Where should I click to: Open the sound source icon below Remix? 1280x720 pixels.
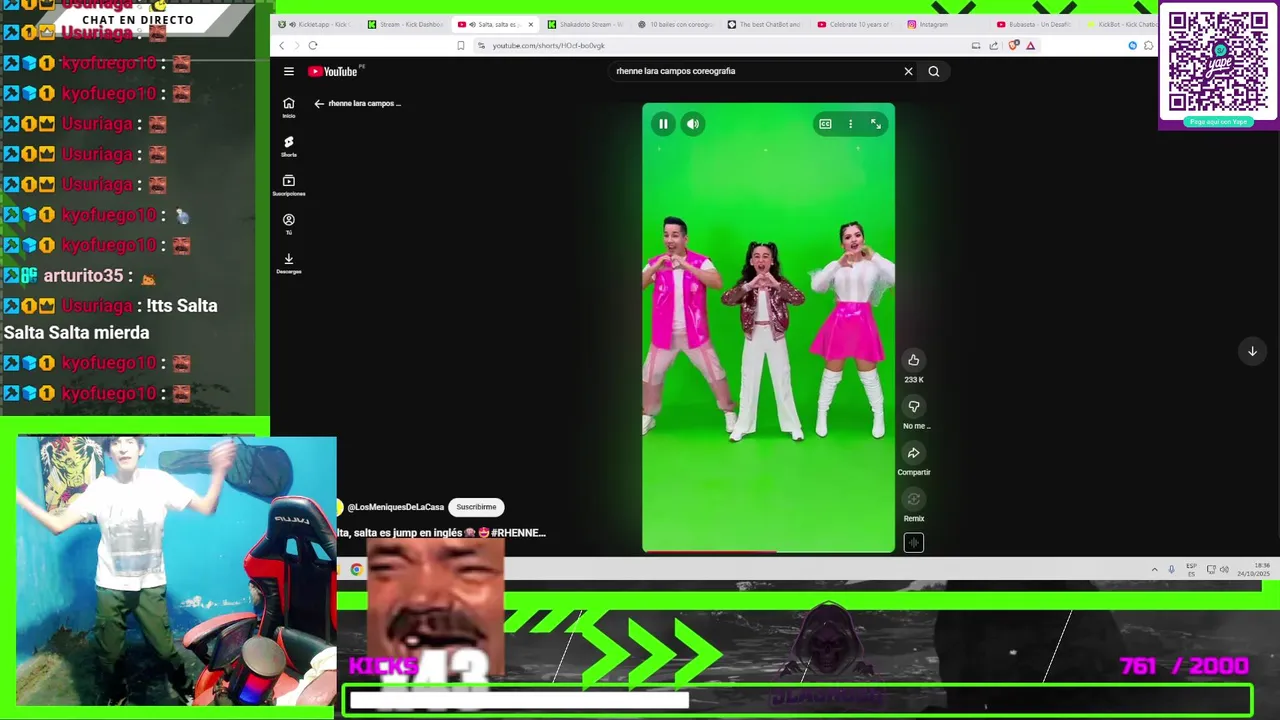coord(913,542)
